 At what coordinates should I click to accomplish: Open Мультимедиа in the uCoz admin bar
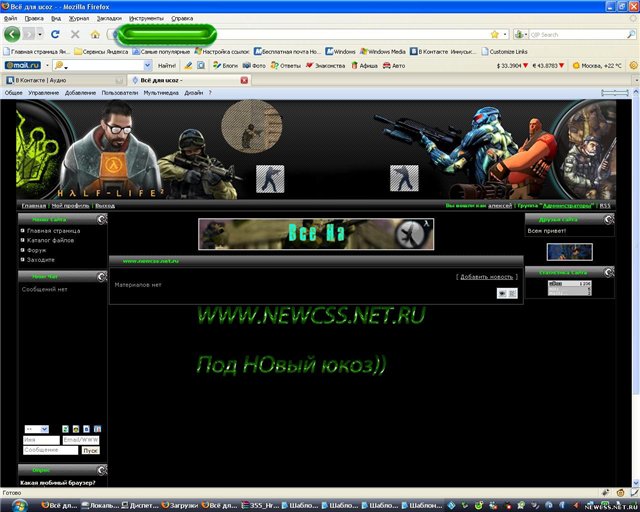(x=161, y=93)
